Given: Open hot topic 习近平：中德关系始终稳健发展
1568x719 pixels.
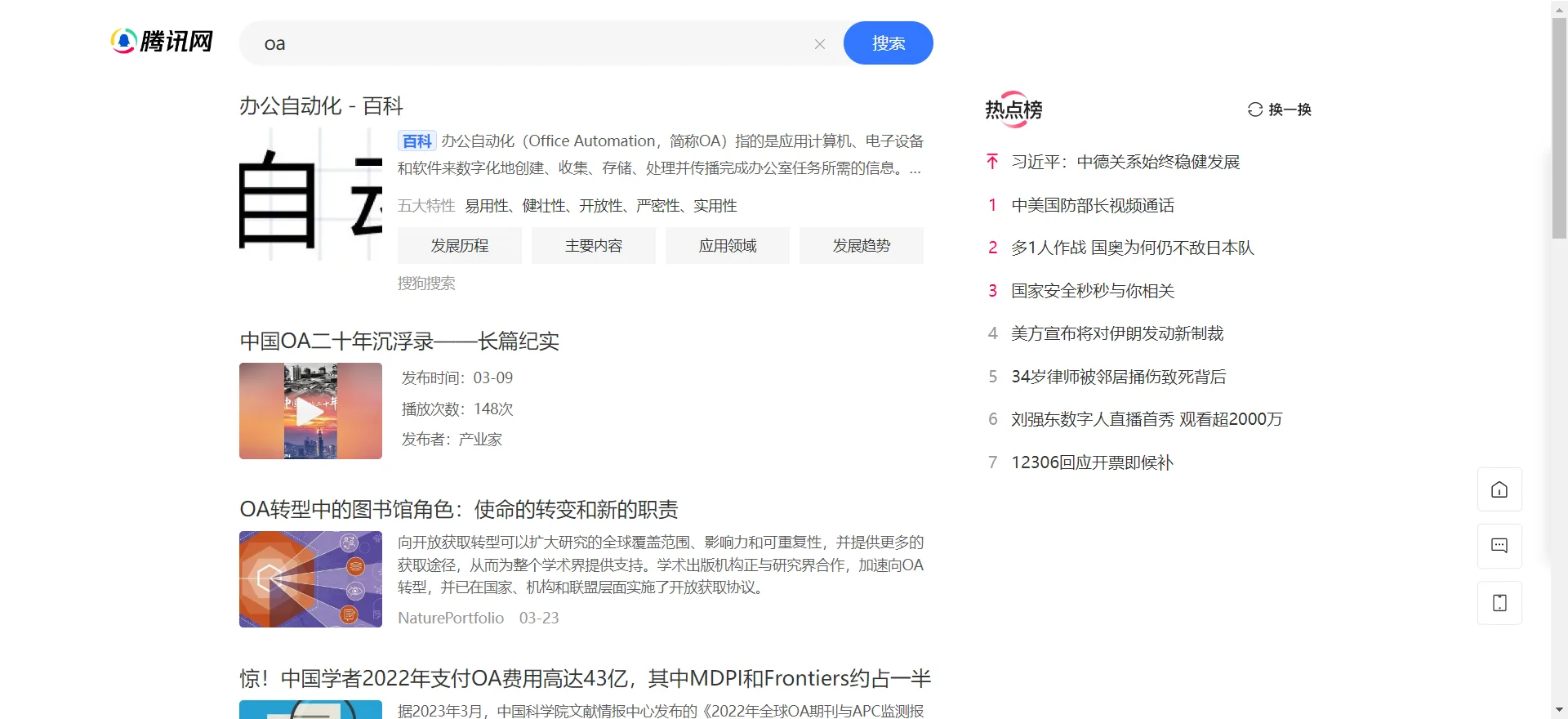Looking at the screenshot, I should 1125,162.
